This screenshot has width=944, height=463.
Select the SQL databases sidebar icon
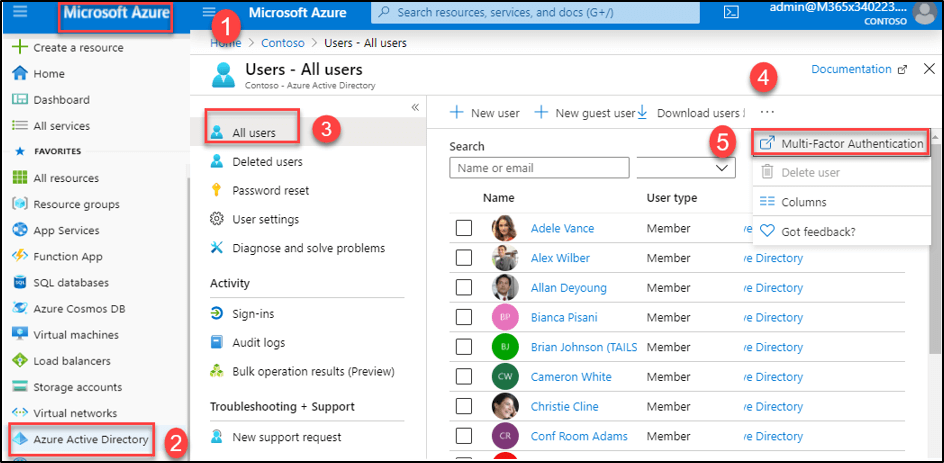19,283
